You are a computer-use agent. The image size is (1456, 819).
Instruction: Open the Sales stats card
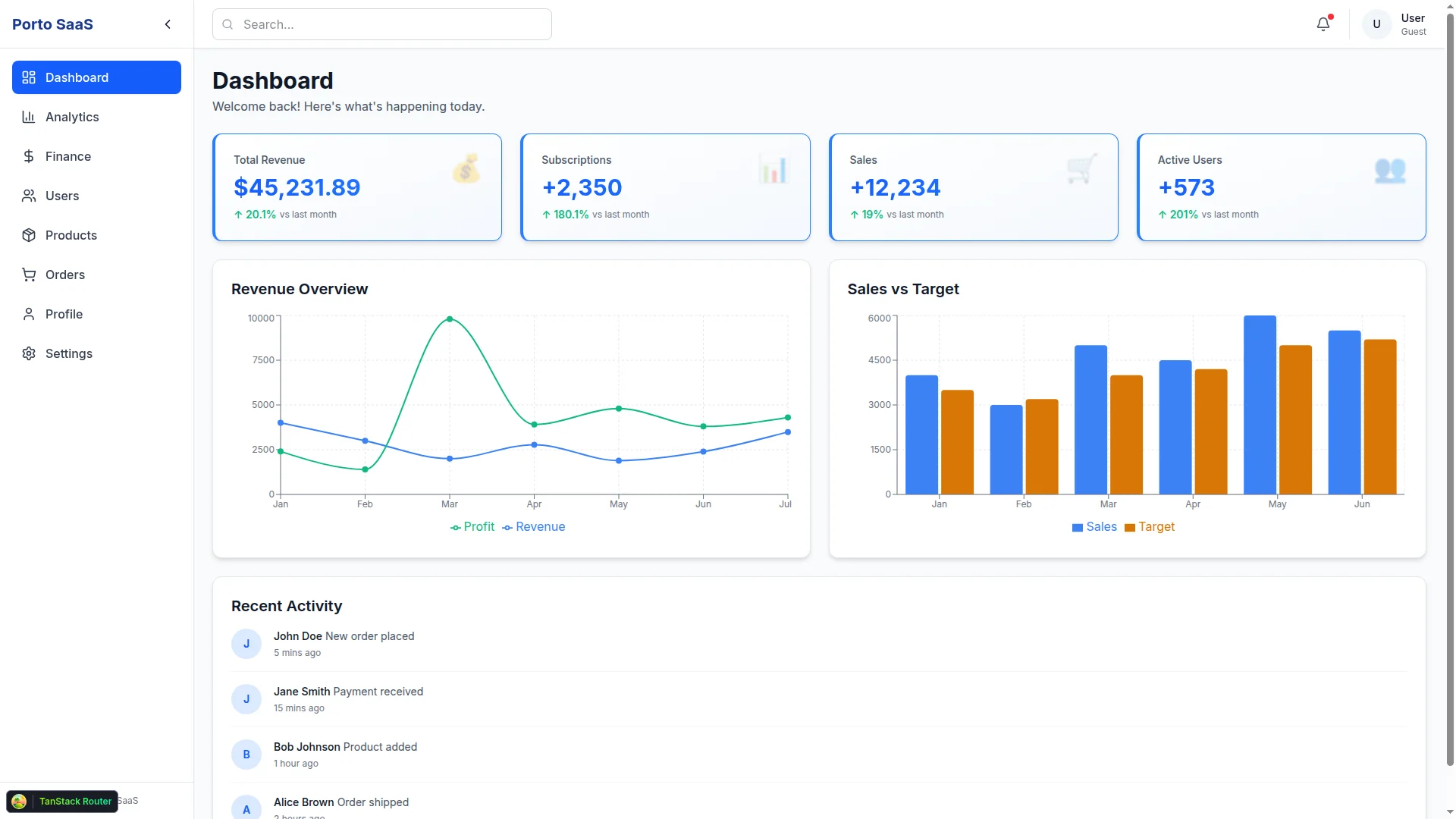click(x=974, y=187)
